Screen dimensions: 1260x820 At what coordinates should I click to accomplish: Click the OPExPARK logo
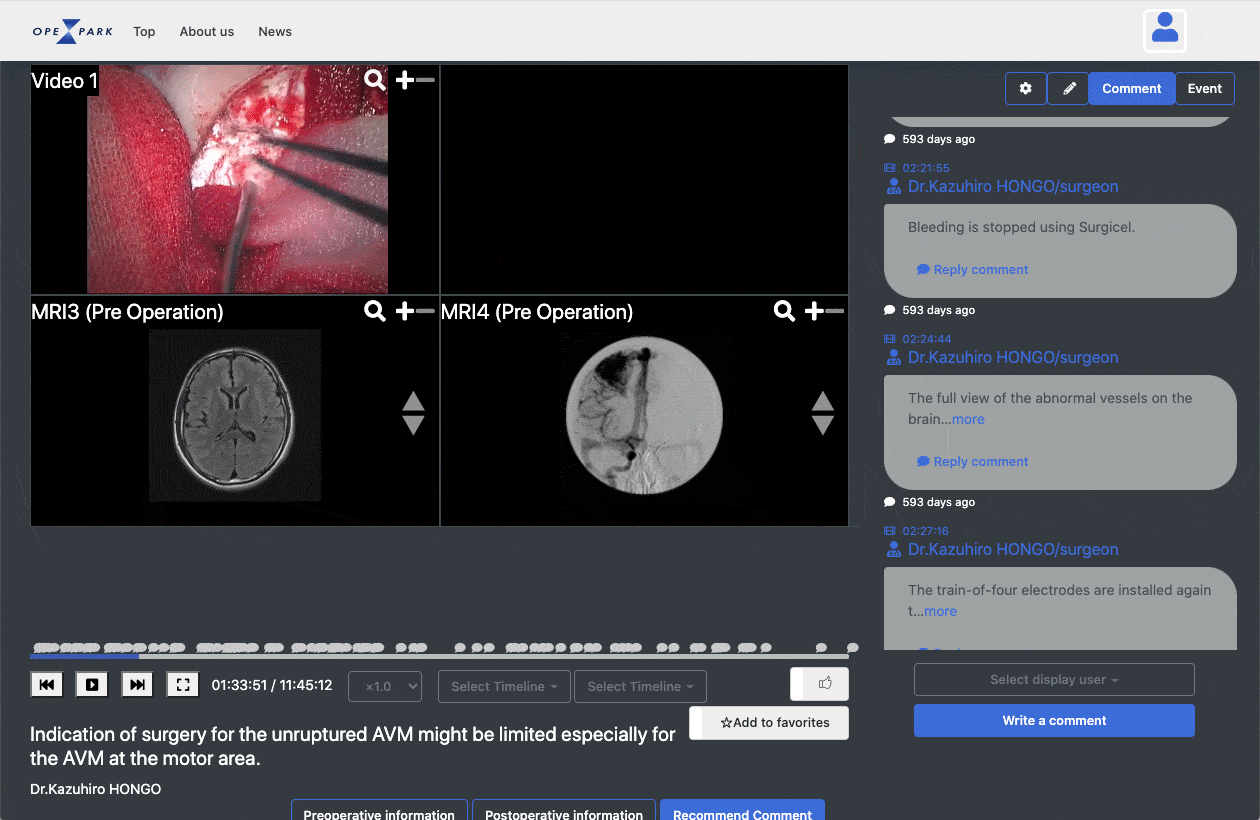coord(73,31)
